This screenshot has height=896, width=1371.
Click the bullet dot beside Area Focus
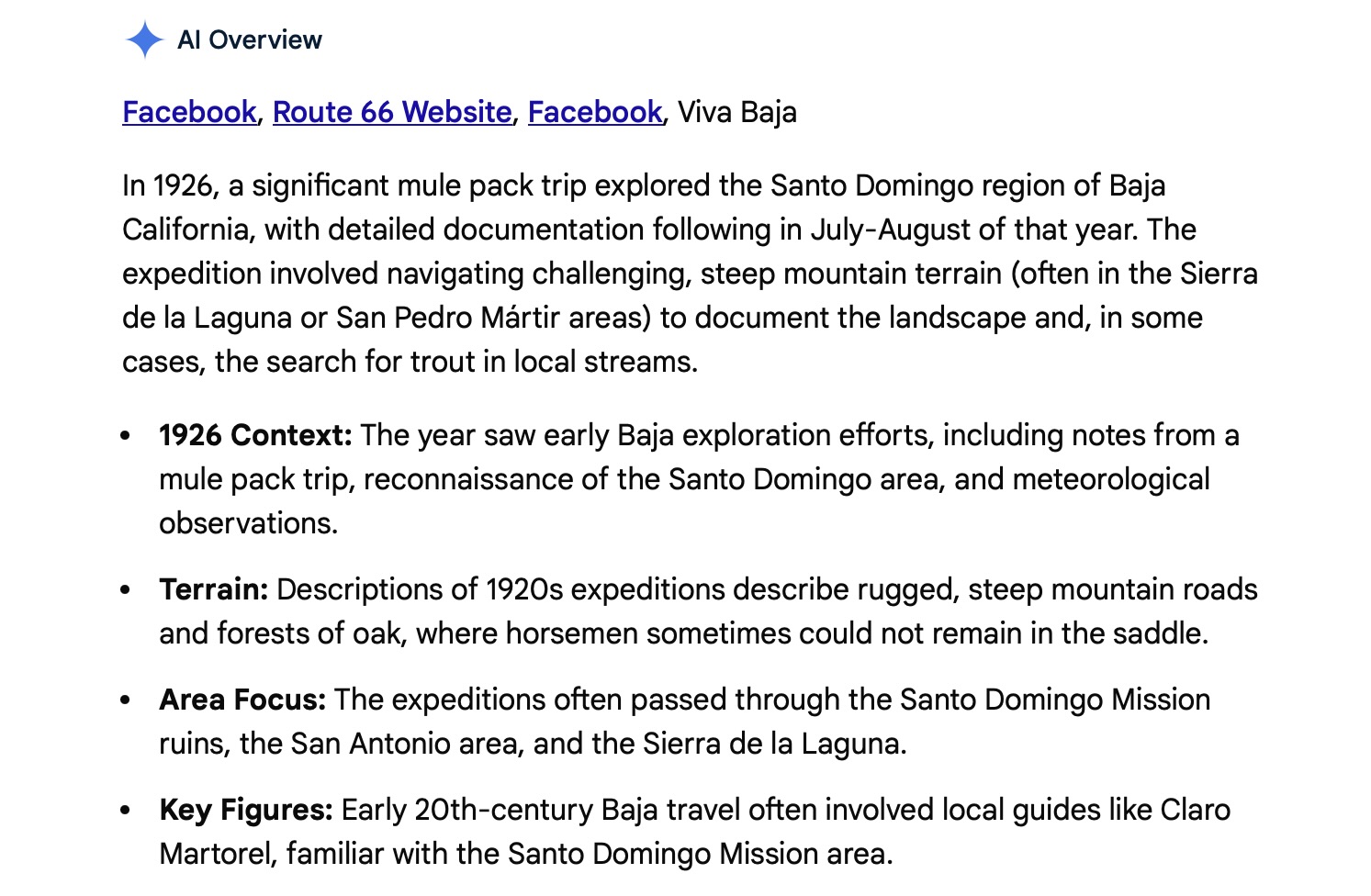(126, 700)
